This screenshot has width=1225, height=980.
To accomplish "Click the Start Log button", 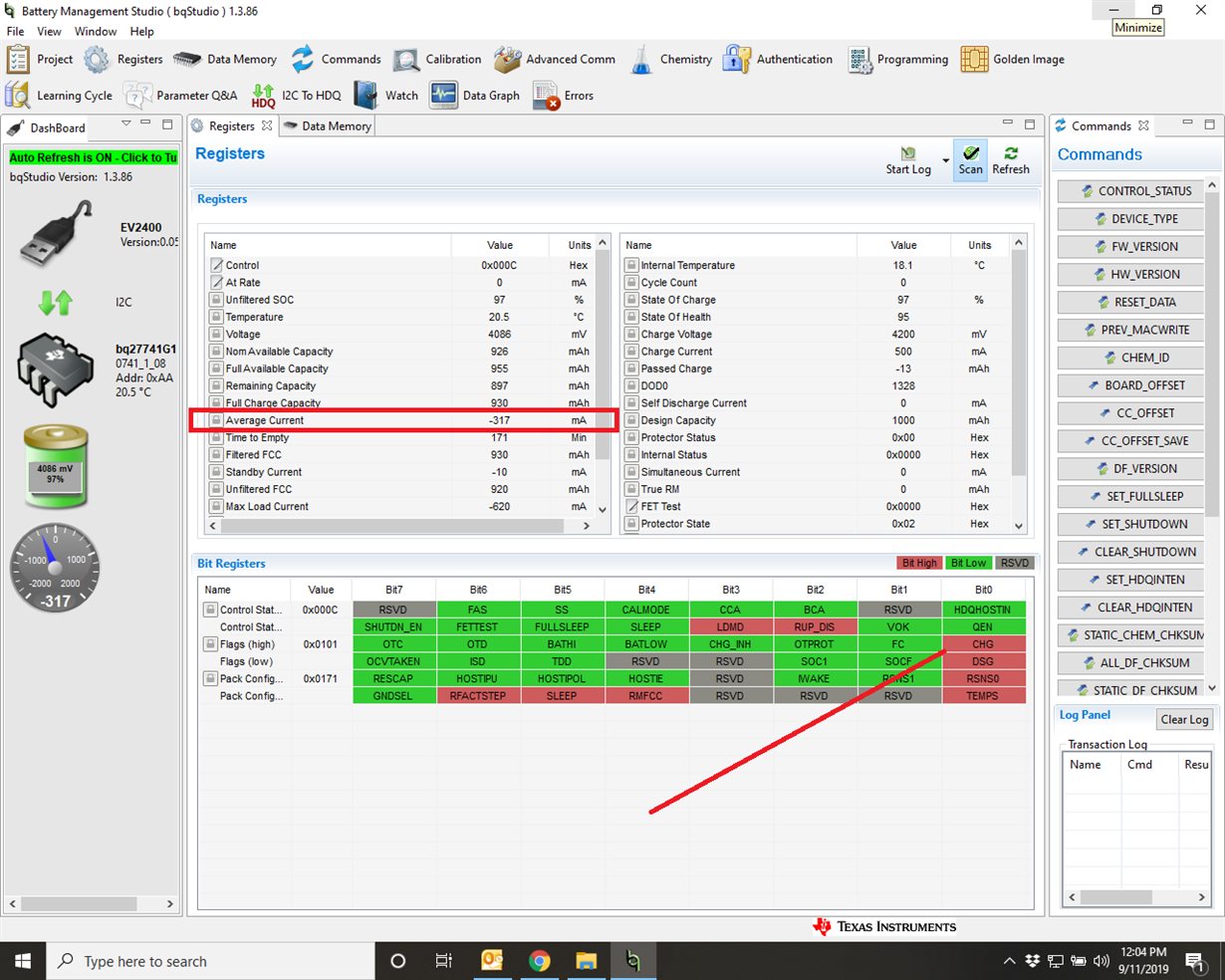I will click(908, 160).
